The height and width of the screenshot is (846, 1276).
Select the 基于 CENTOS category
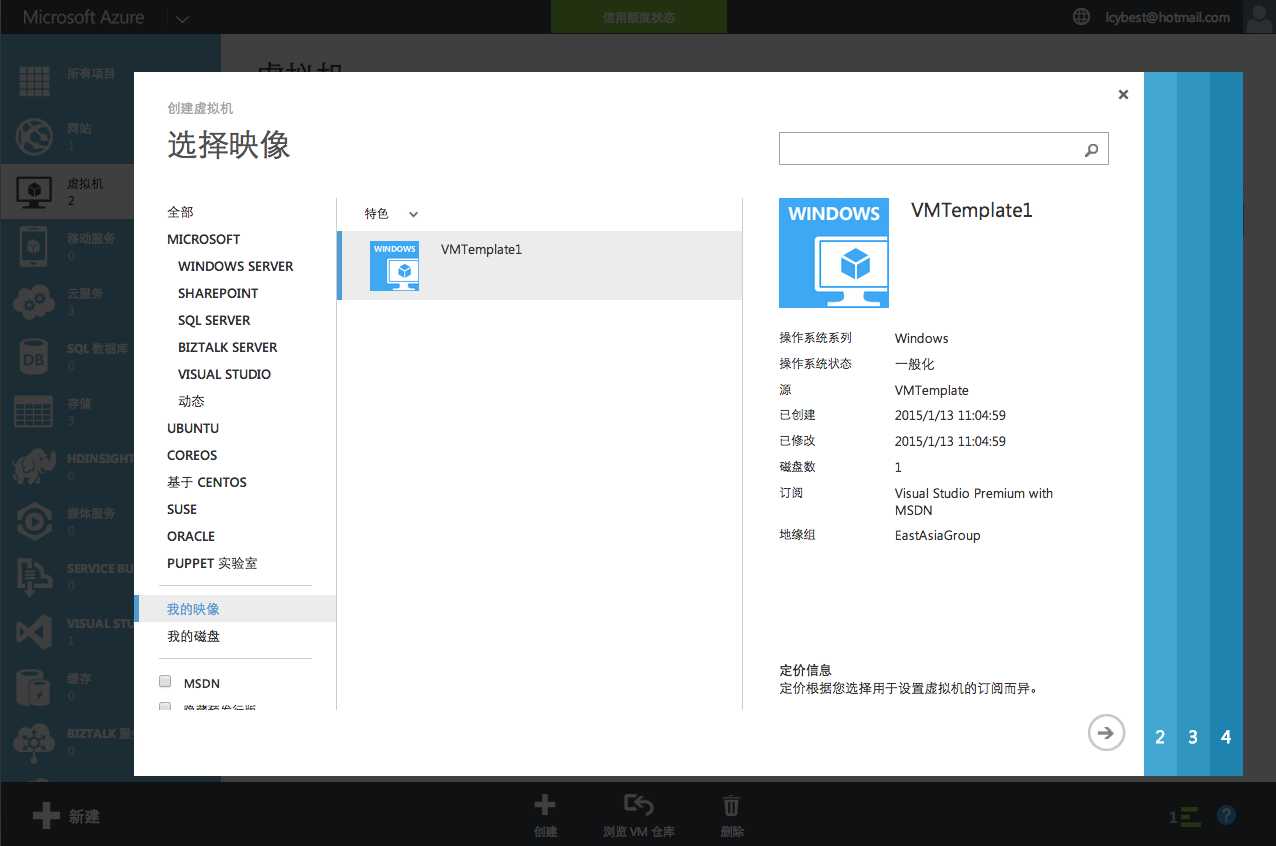[x=207, y=482]
